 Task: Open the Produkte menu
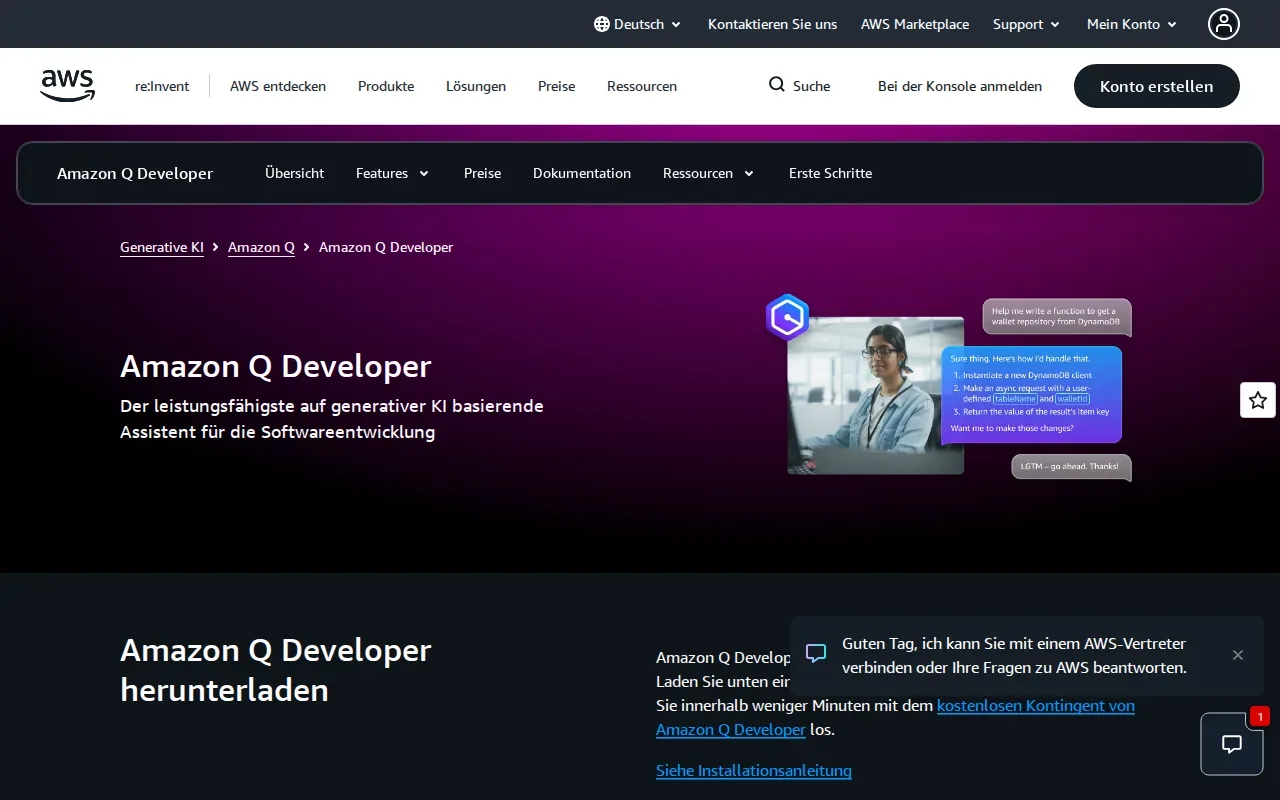point(386,86)
